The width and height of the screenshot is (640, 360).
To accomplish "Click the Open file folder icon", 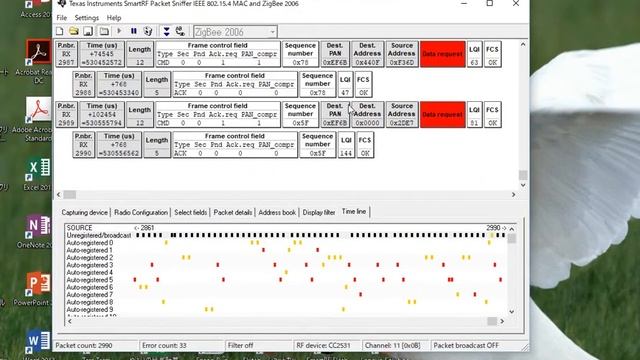I will [x=74, y=31].
